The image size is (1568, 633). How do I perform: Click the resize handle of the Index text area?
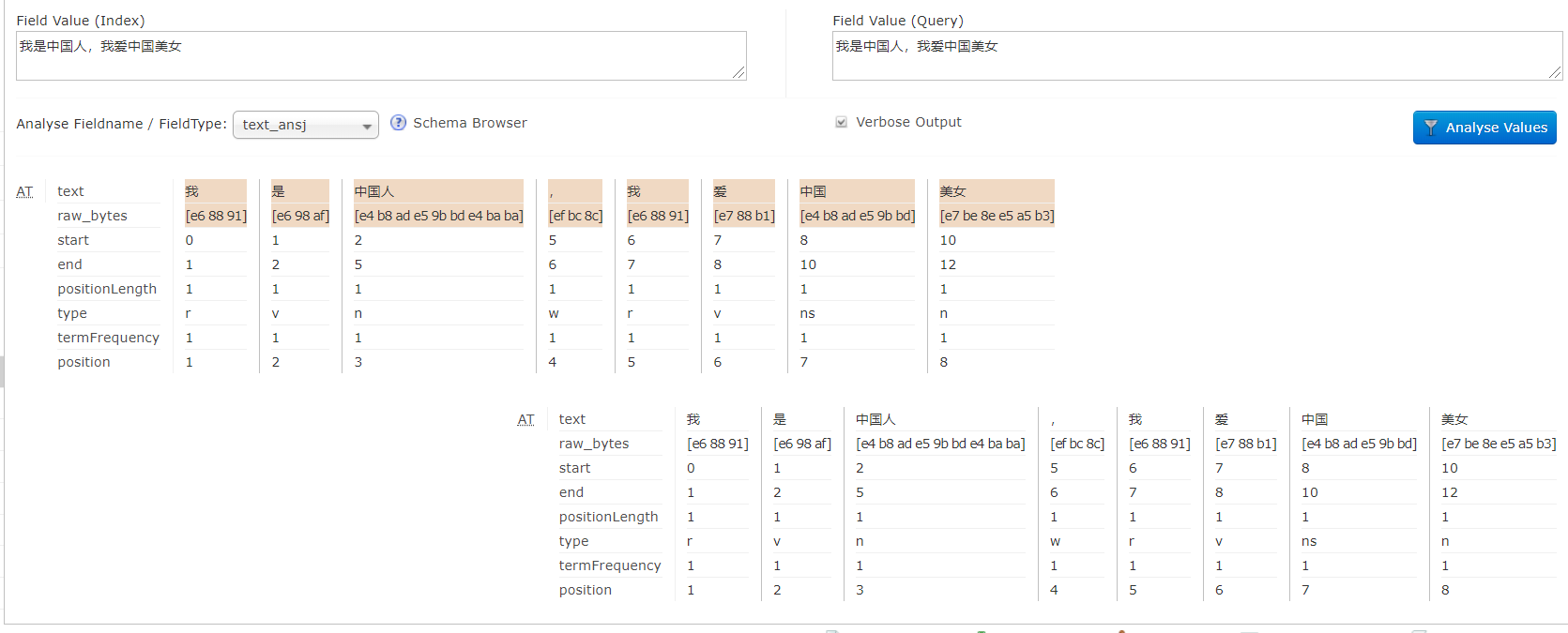pyautogui.click(x=739, y=73)
